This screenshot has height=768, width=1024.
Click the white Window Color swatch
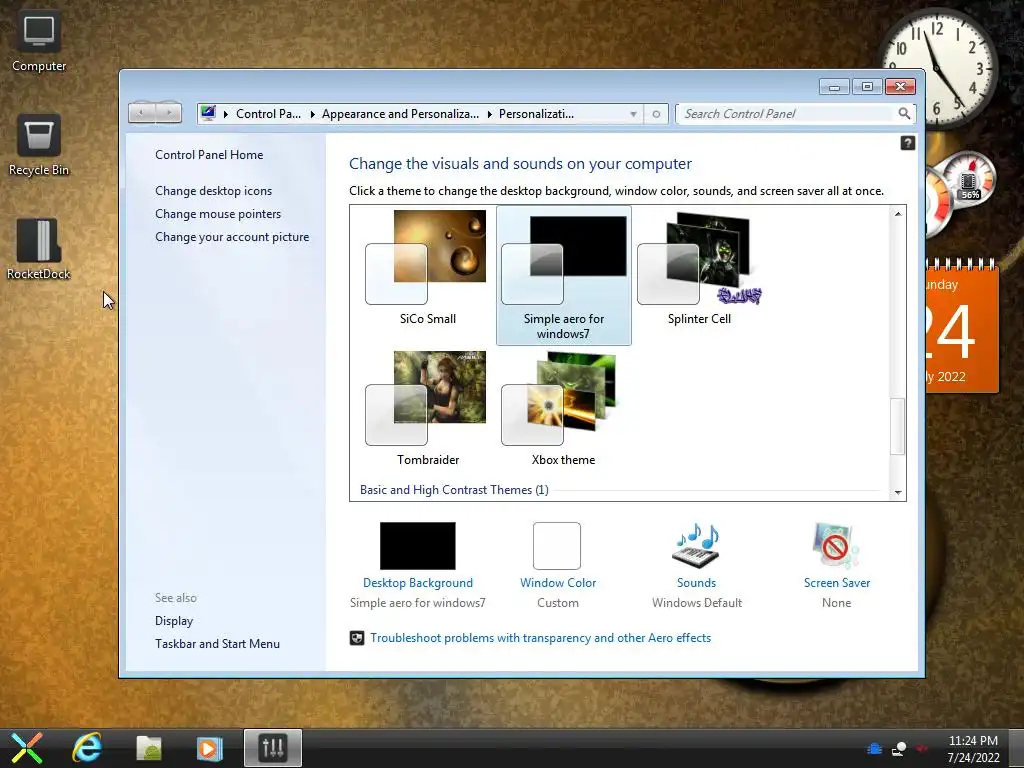pyautogui.click(x=556, y=546)
